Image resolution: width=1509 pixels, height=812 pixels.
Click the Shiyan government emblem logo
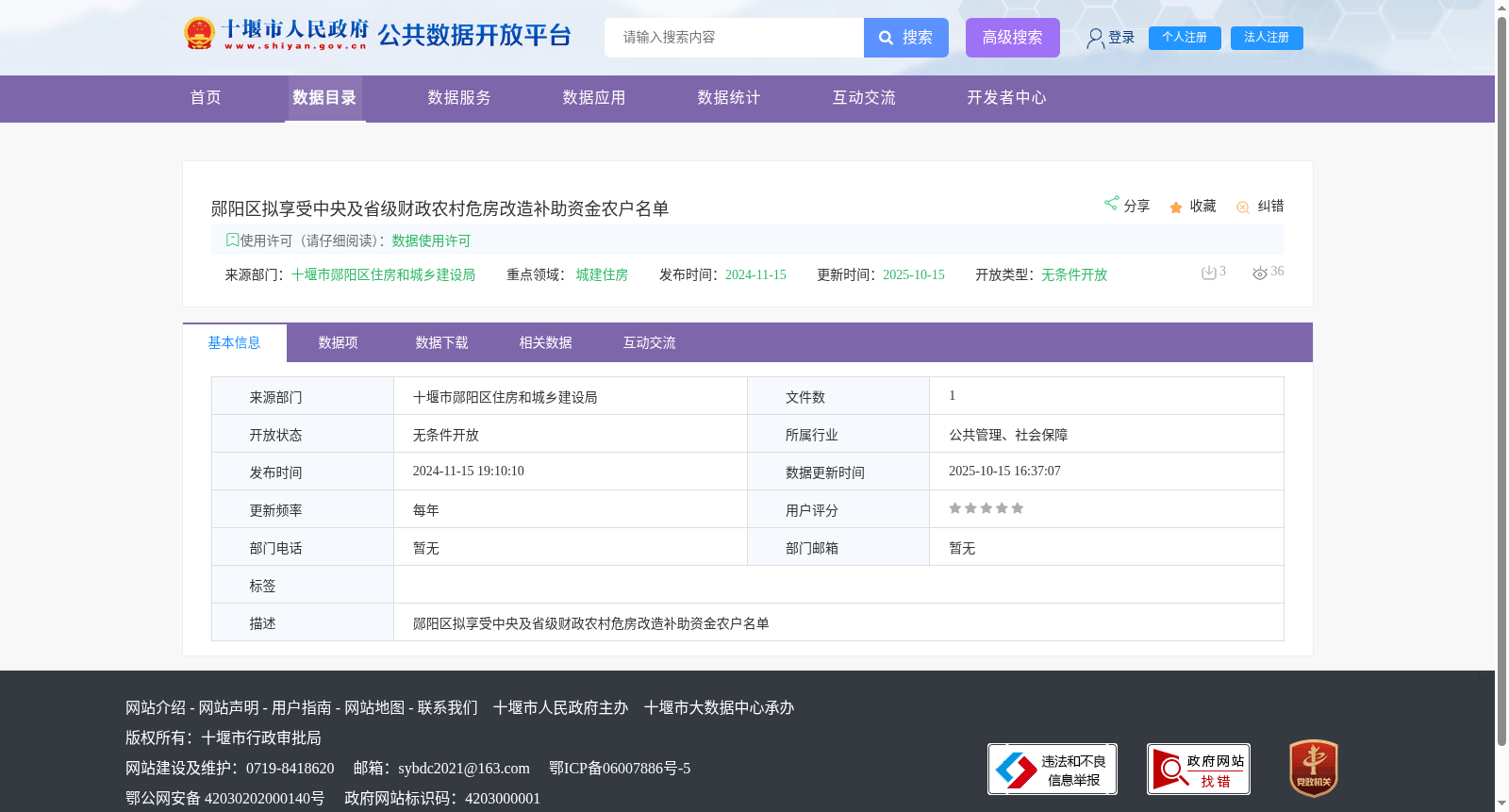[199, 34]
